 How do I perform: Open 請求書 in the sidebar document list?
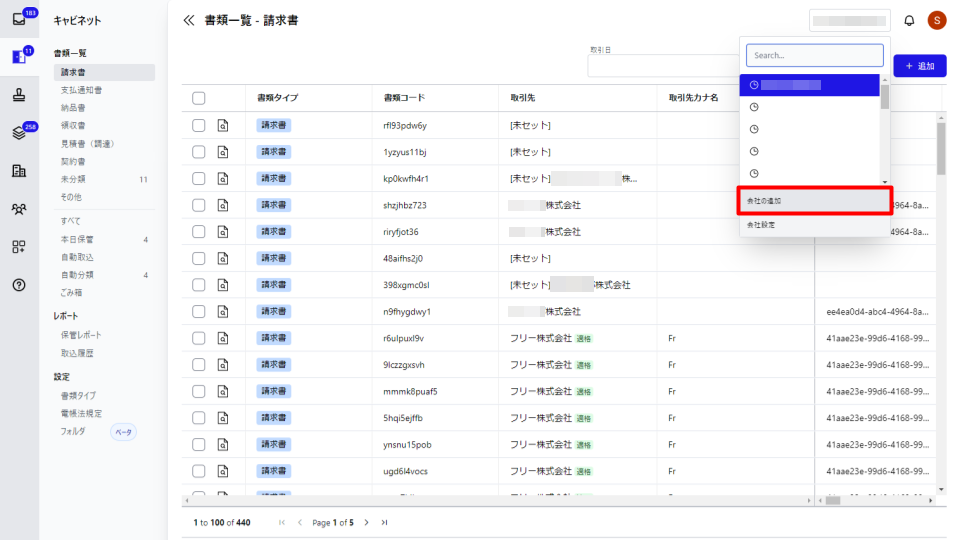pyautogui.click(x=104, y=72)
